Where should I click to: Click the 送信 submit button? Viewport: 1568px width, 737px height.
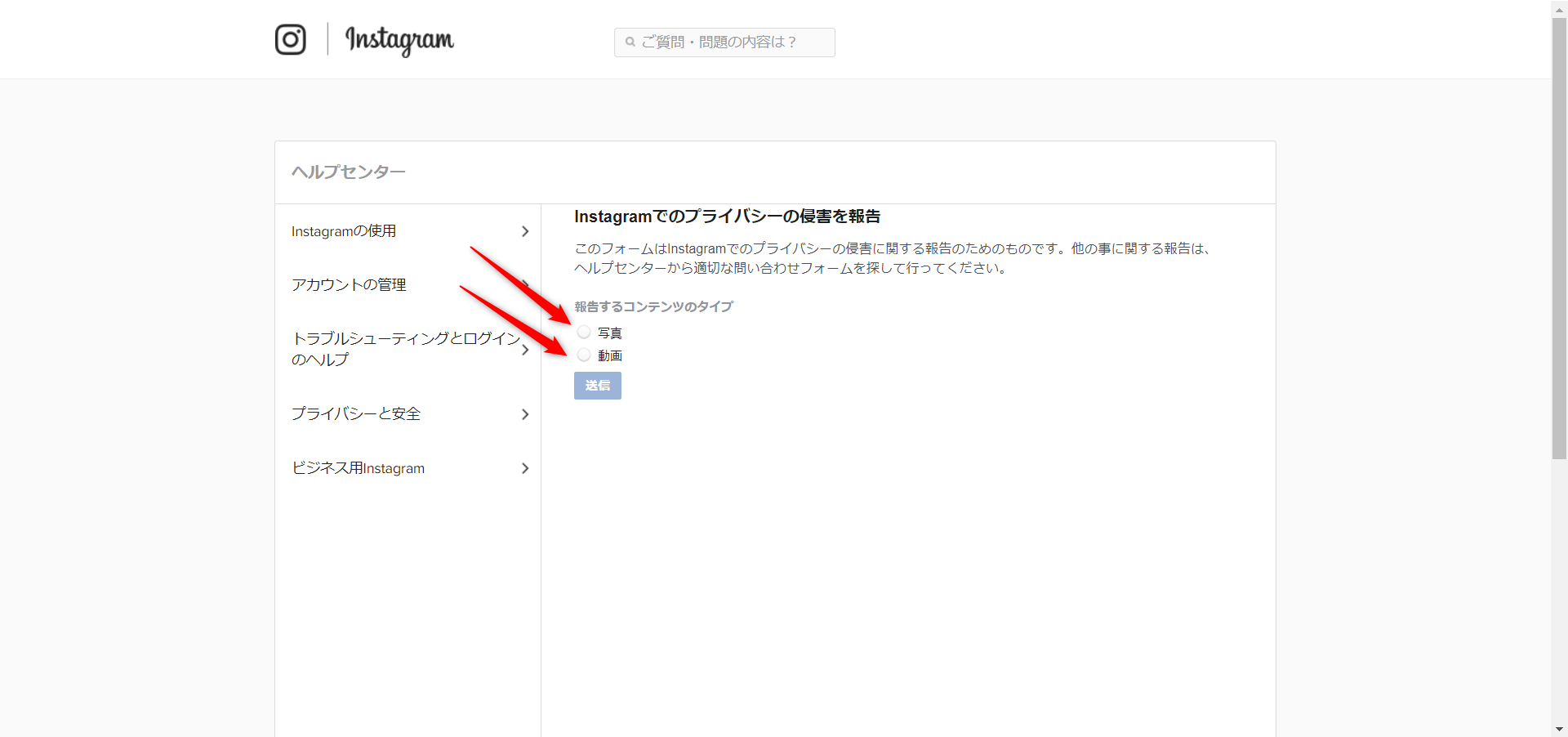click(598, 386)
